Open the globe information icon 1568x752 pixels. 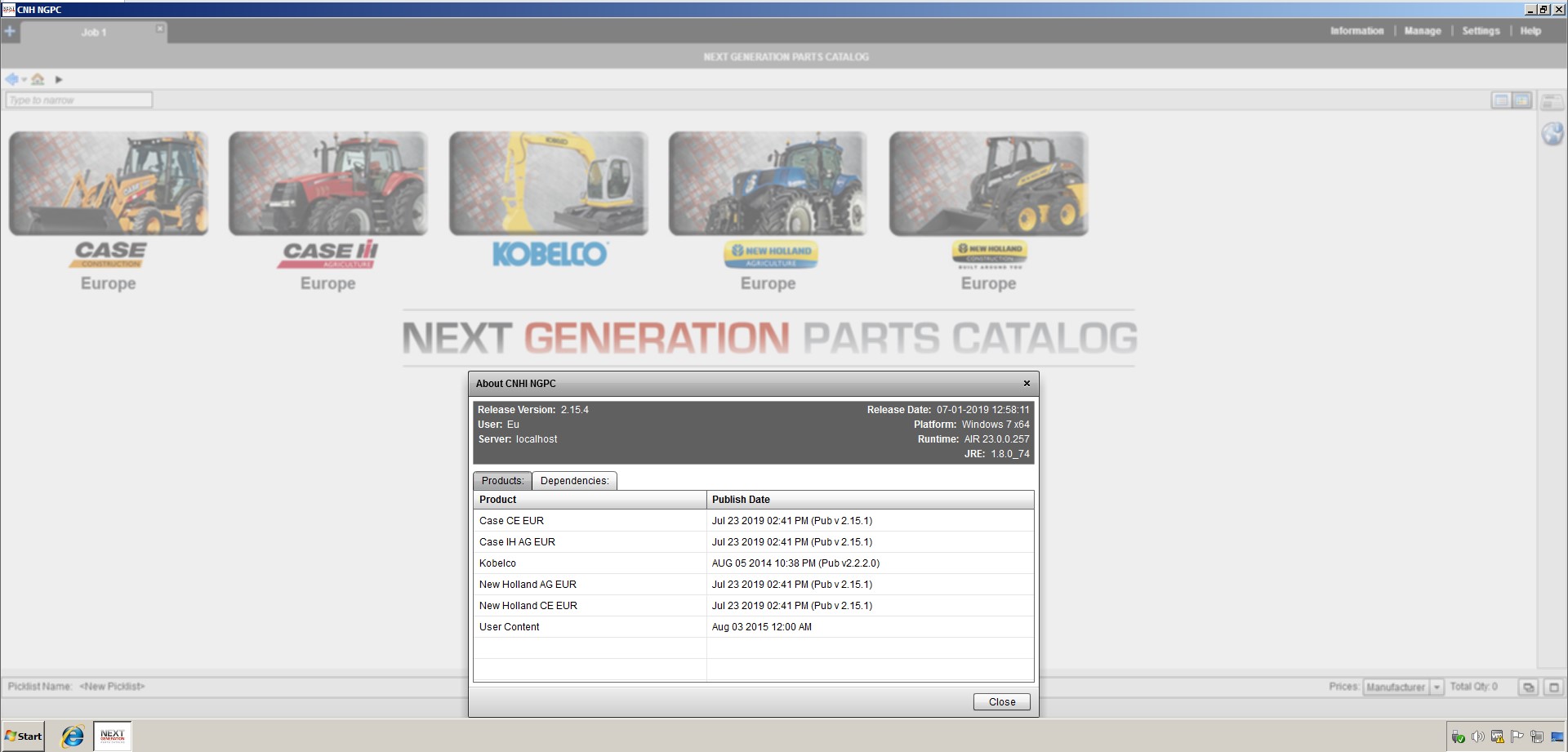[x=1552, y=134]
